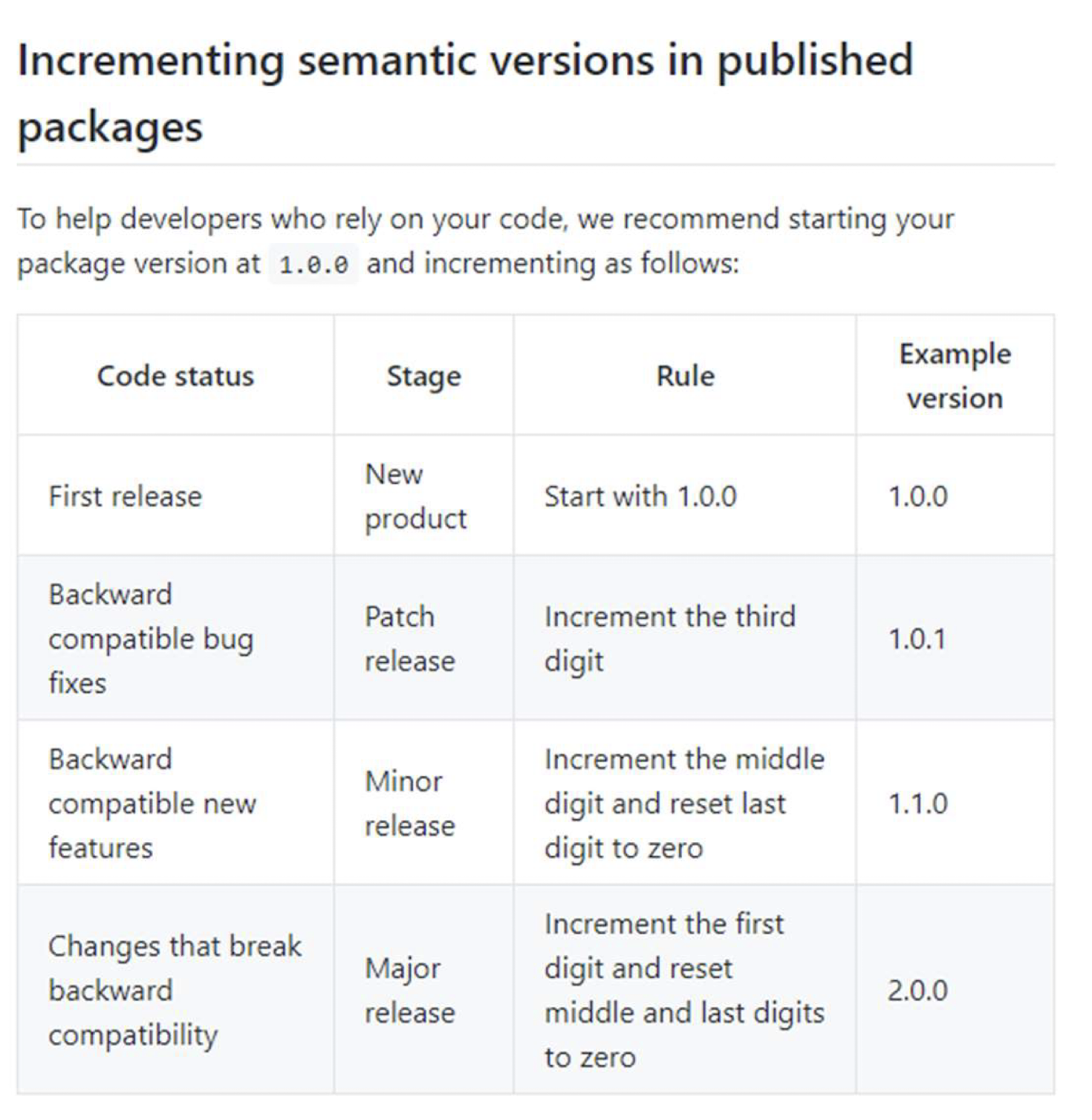Click the Stage column header
1092x1120 pixels.
point(423,376)
